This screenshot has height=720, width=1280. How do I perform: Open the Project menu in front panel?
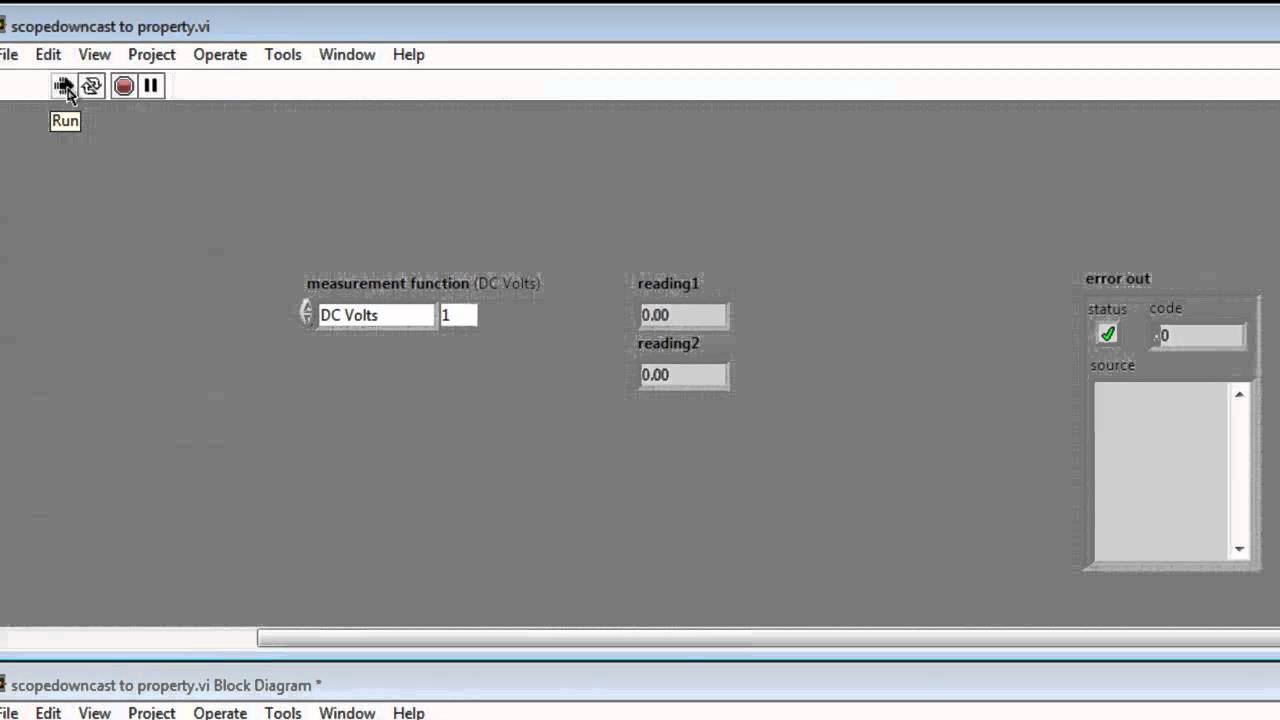pyautogui.click(x=152, y=55)
